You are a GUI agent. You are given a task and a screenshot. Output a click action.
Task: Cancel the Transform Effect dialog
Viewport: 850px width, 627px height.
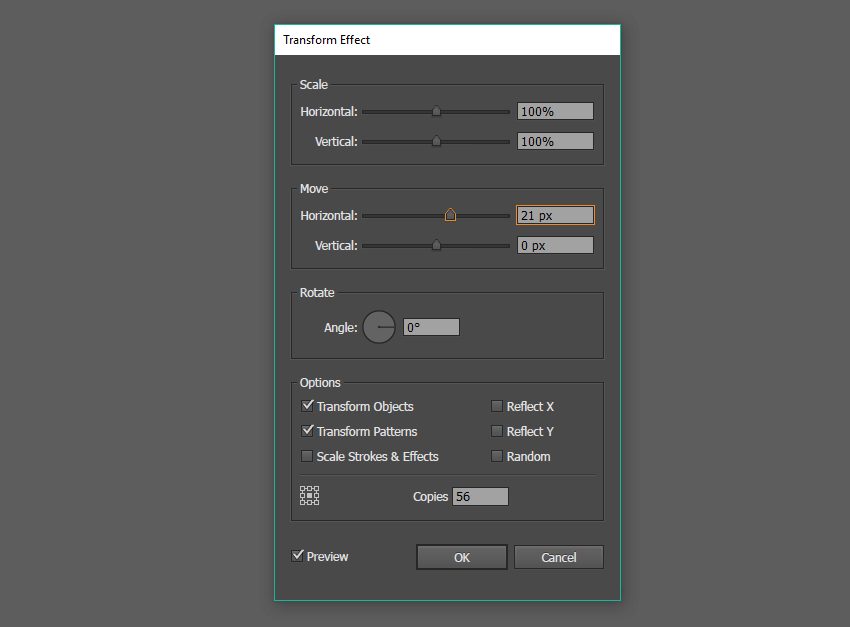click(559, 557)
